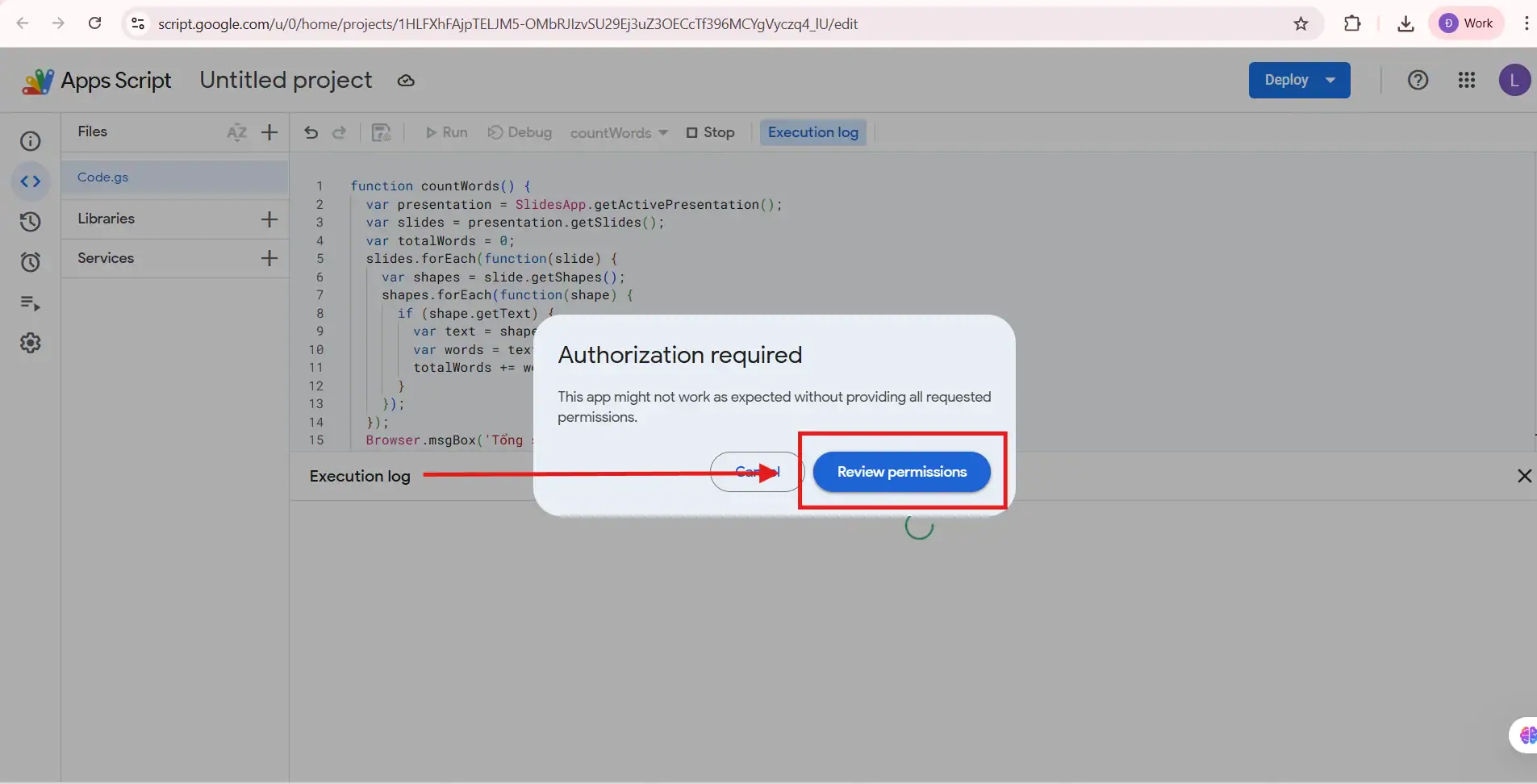Toggle the Execution log button
The image size is (1537, 784).
812,132
